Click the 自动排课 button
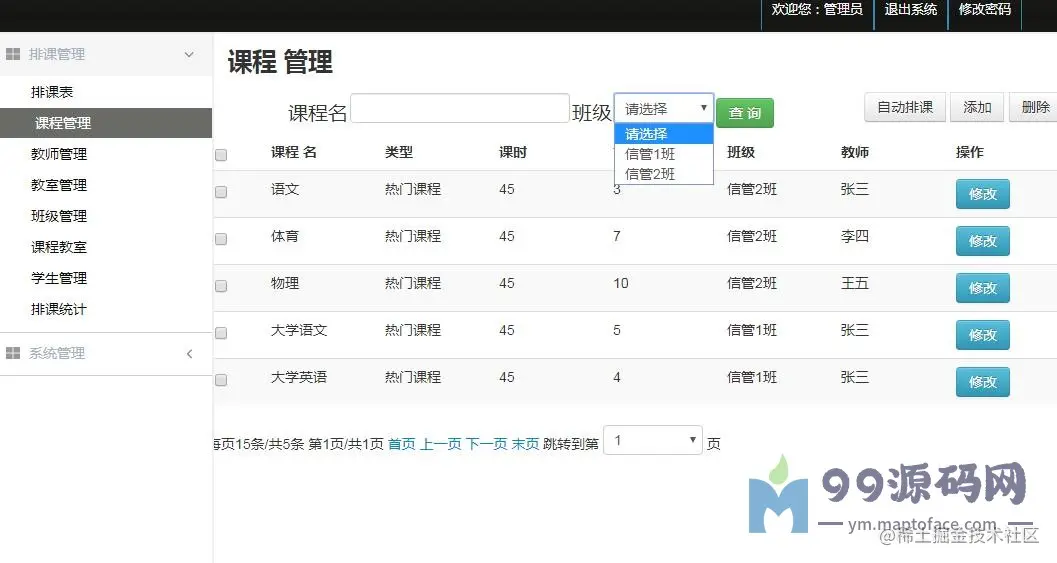This screenshot has width=1057, height=563. point(905,107)
